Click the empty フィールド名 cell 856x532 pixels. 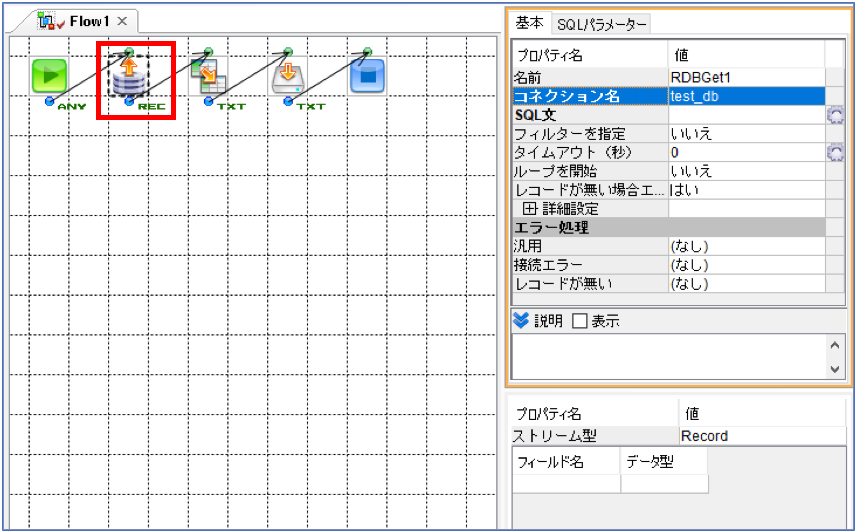coord(566,484)
